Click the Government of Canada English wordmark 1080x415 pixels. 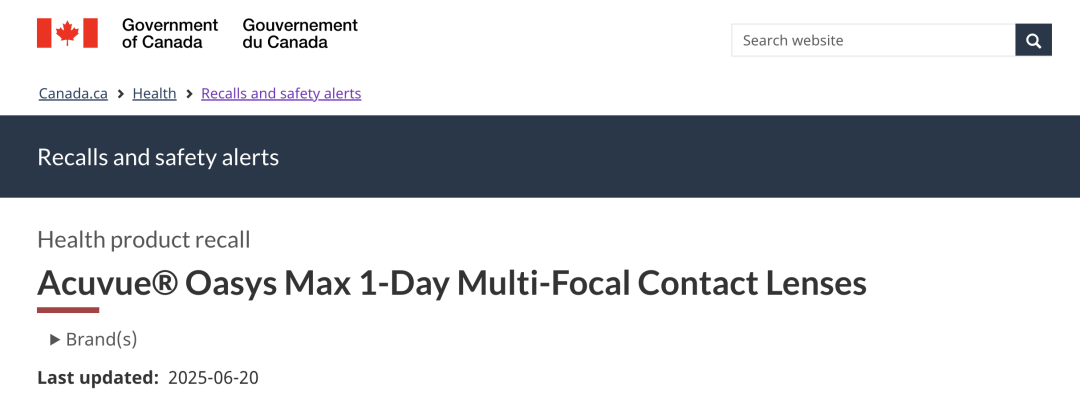[169, 33]
